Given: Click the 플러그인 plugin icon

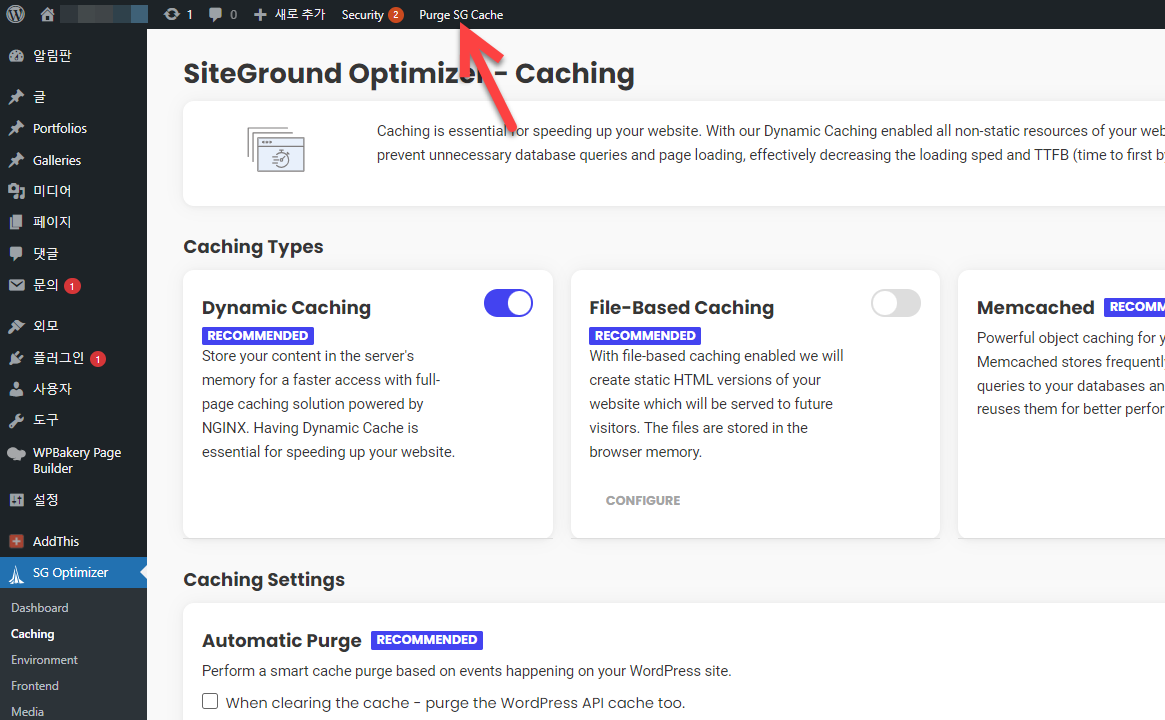Looking at the screenshot, I should coord(16,358).
